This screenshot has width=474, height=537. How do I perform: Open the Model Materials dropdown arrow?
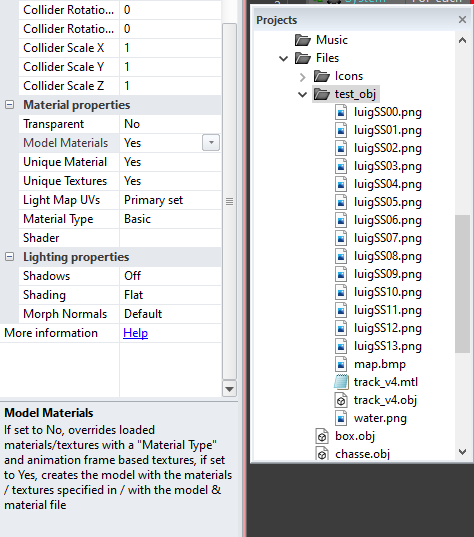[211, 142]
